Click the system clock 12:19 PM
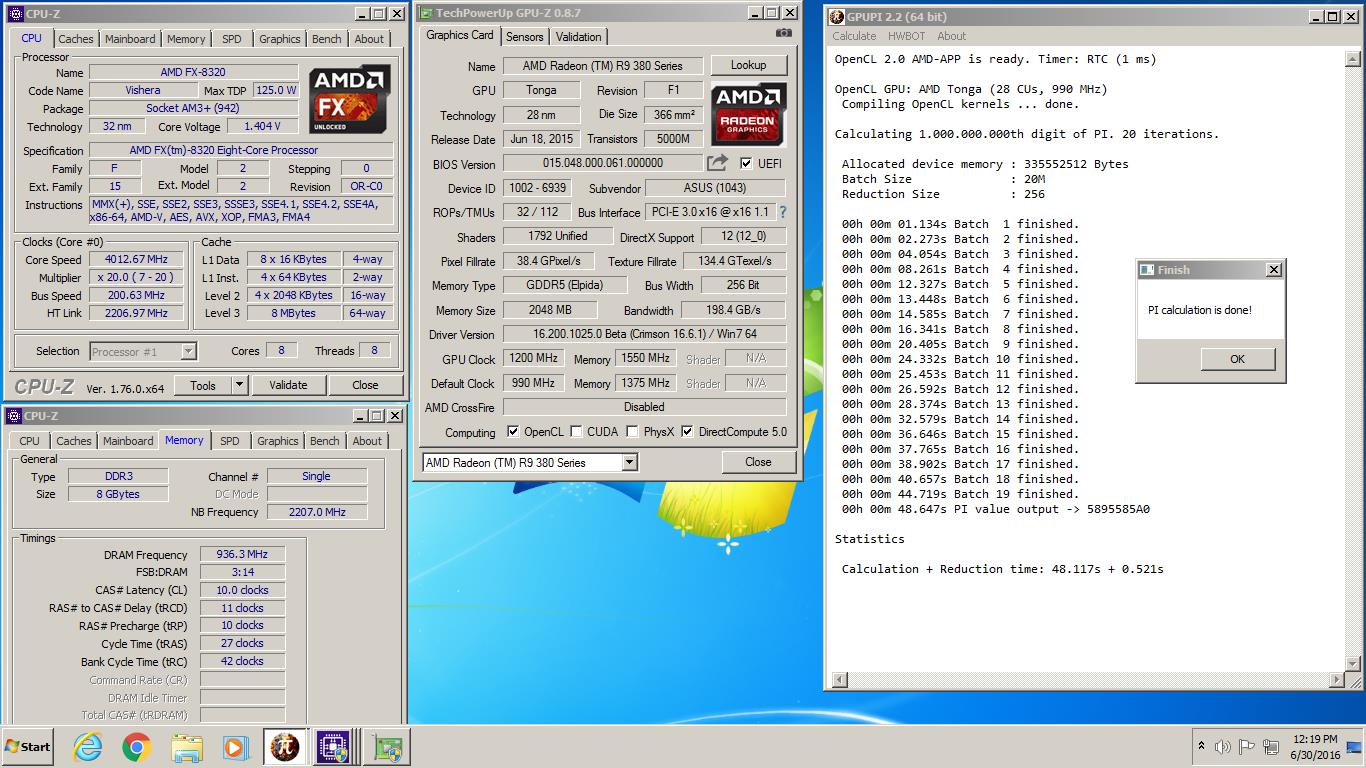 [x=1314, y=739]
